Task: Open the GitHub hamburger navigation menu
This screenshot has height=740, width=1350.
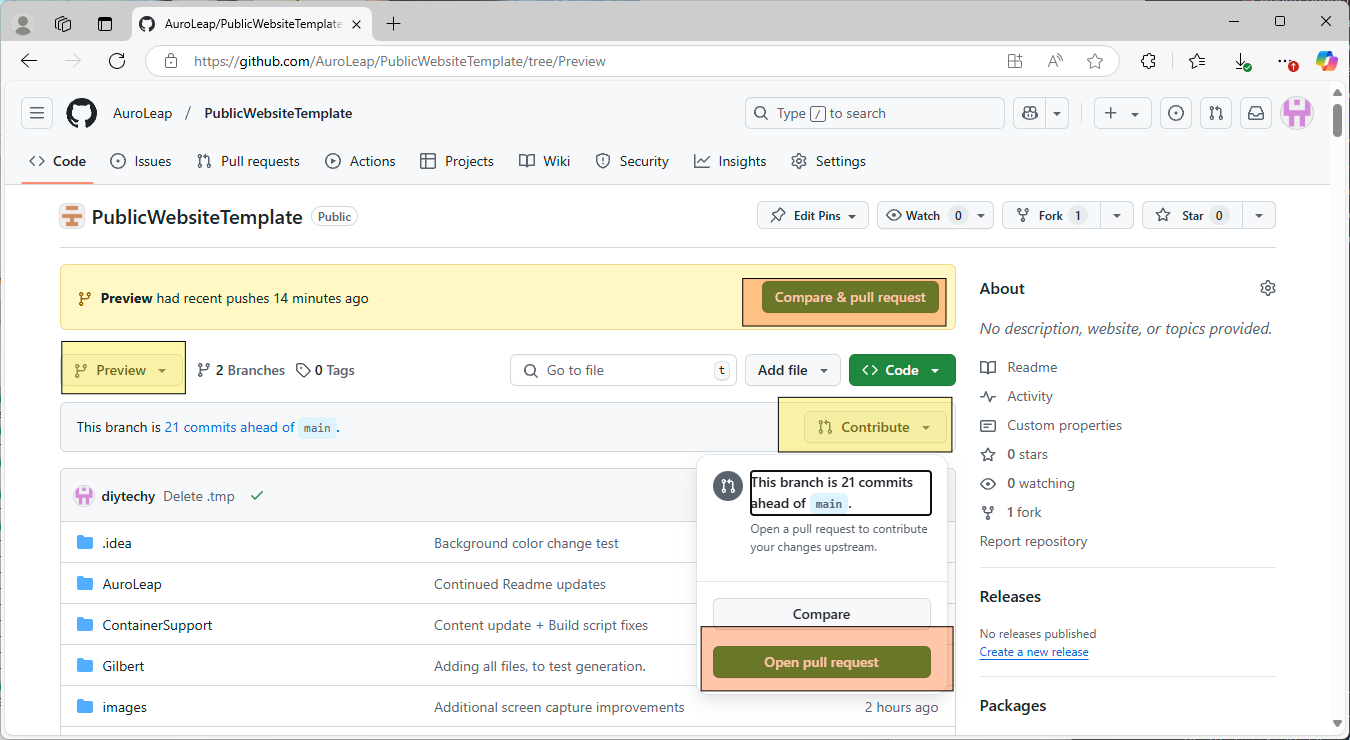Action: (x=37, y=113)
